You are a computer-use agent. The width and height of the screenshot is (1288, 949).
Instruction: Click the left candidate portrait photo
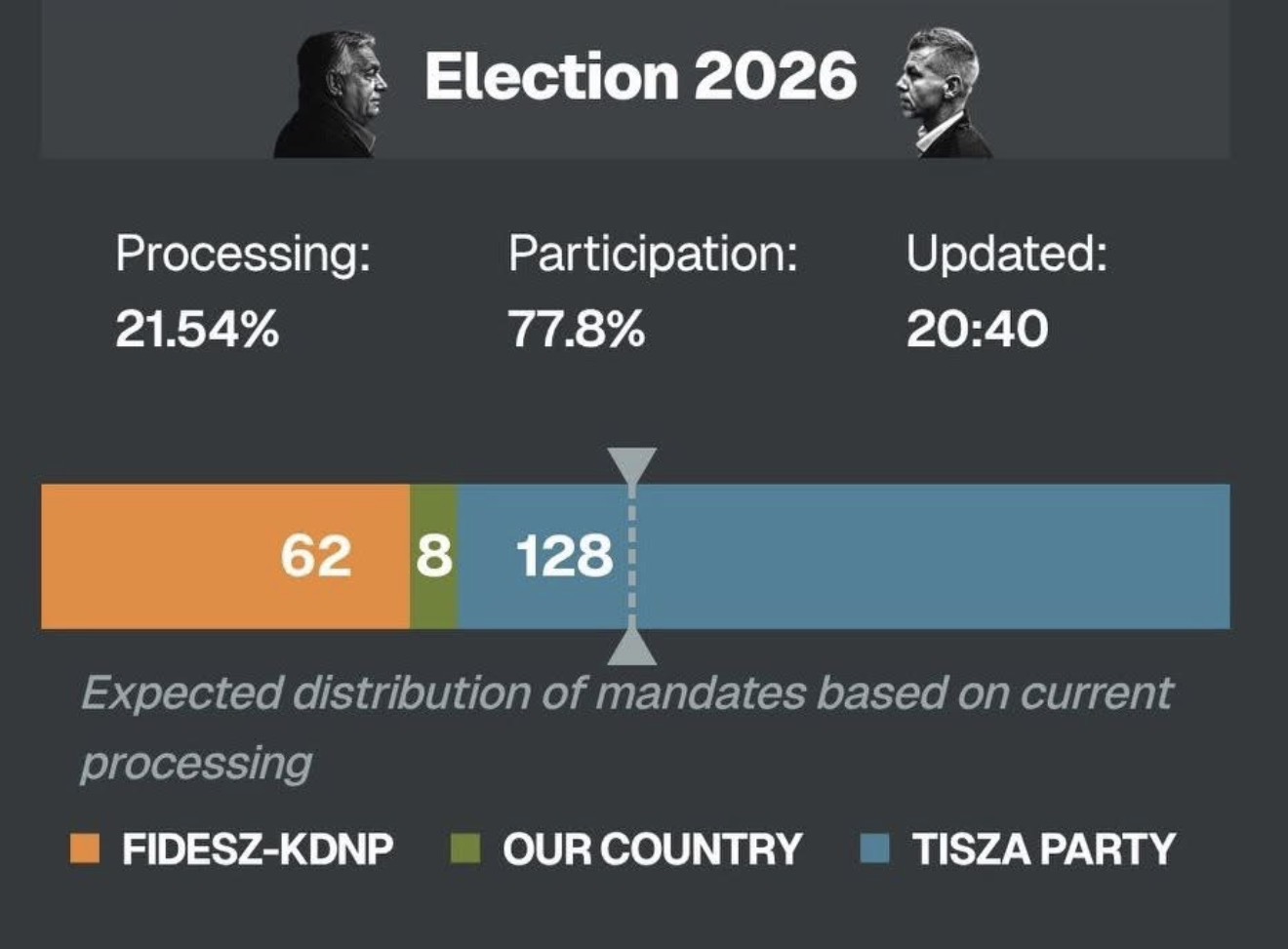tap(334, 96)
